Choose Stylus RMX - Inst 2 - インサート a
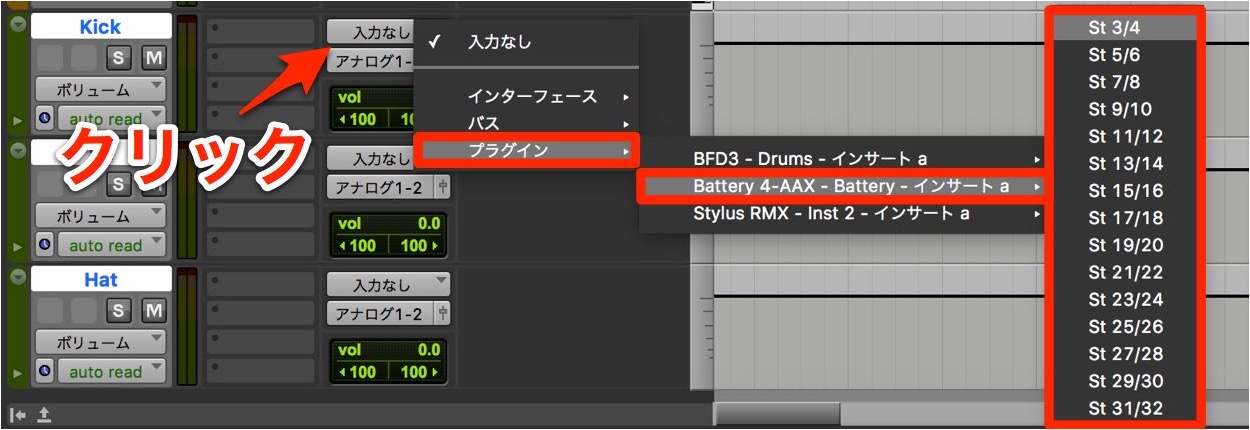The image size is (1250, 430). pyautogui.click(x=842, y=213)
